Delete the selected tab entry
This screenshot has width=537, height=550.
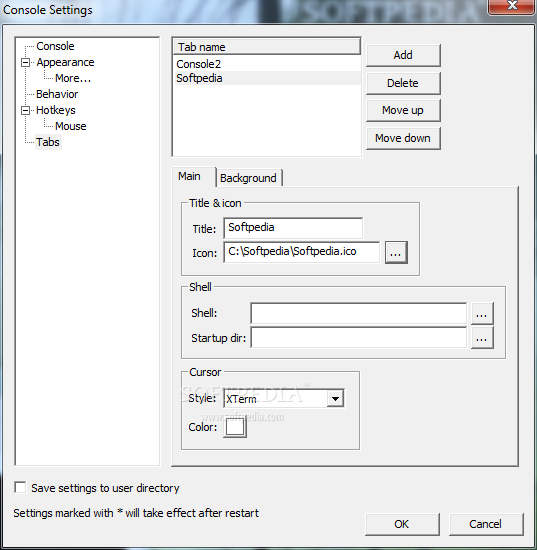pyautogui.click(x=403, y=83)
